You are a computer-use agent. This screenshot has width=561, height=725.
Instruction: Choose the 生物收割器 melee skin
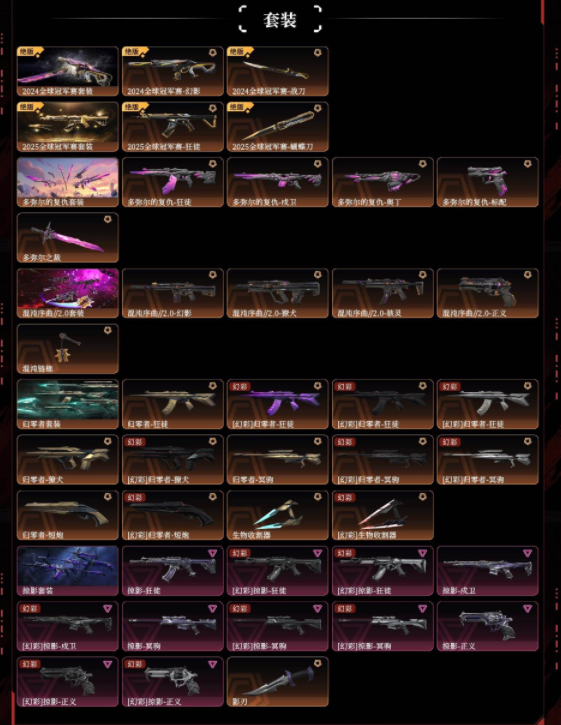[277, 515]
